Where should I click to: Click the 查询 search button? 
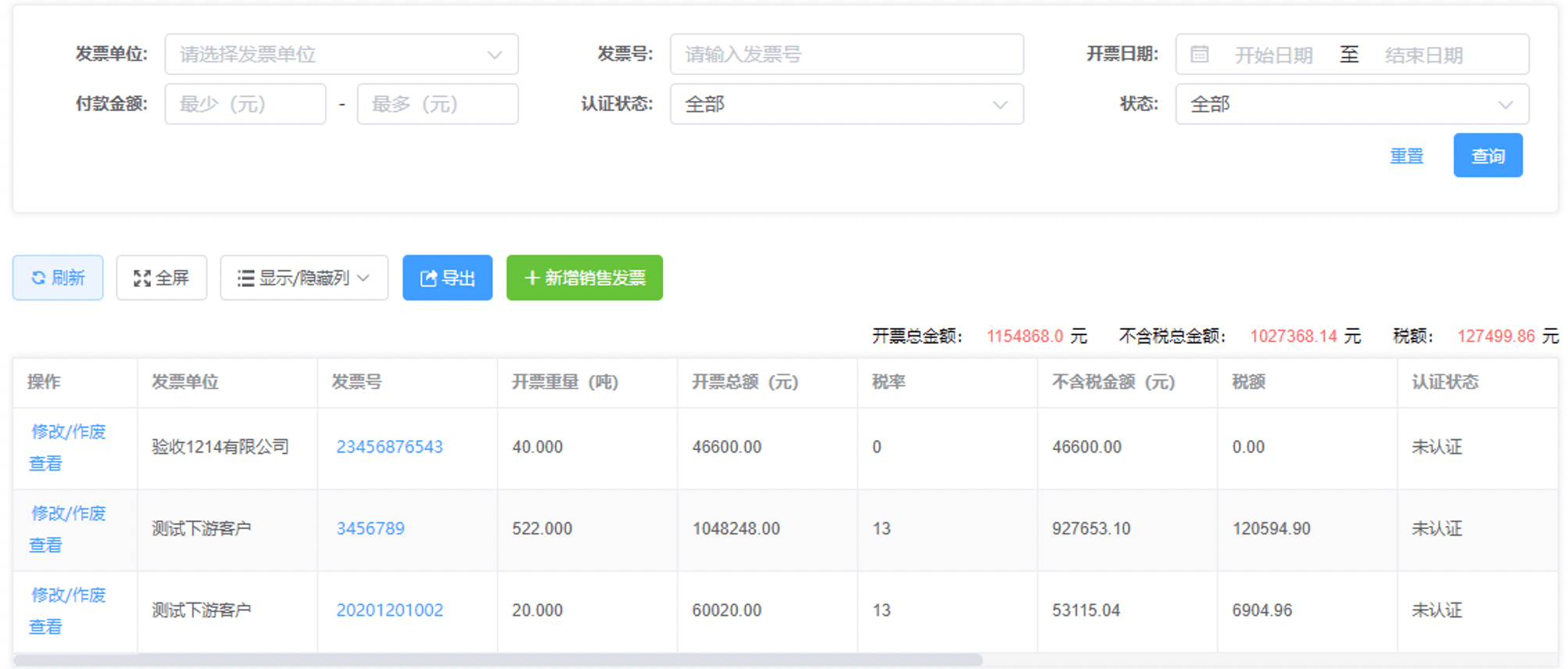coord(1487,156)
